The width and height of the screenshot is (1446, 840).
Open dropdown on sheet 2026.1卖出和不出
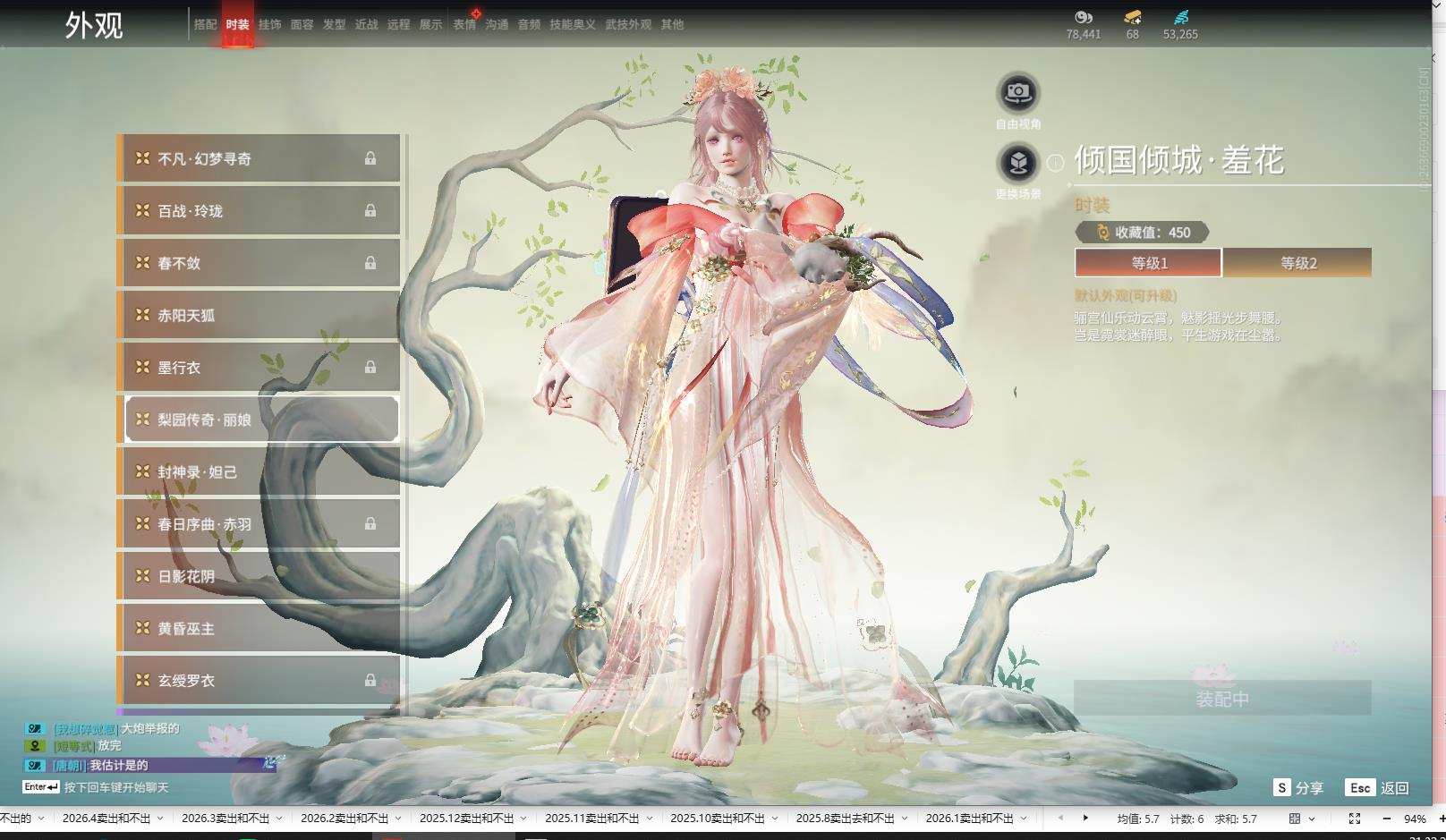[1024, 819]
